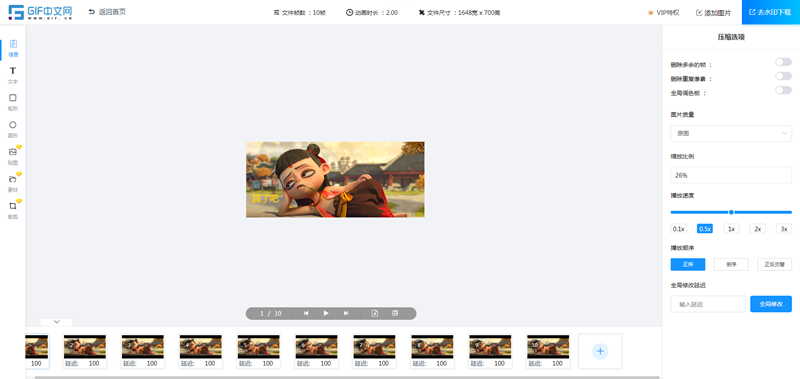
Task: Turn on 全局调色板 switch
Action: (783, 90)
